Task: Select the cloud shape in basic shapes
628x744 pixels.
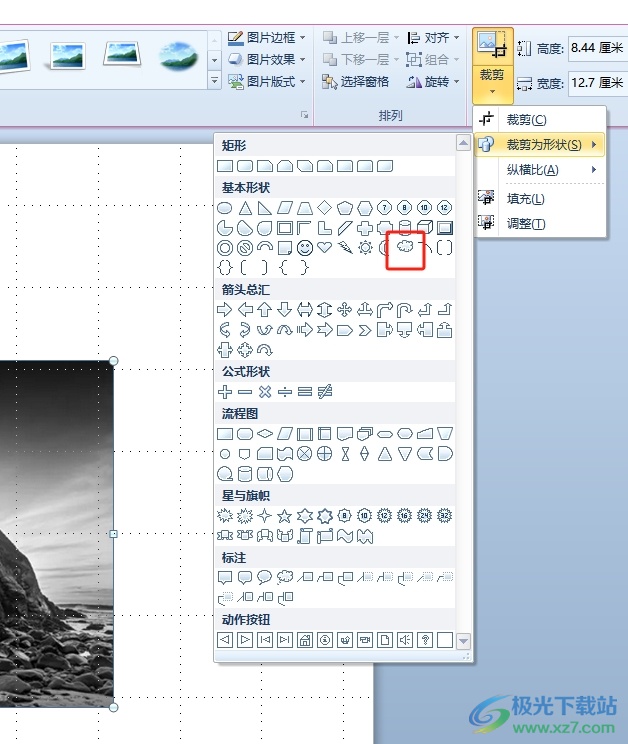Action: click(405, 246)
